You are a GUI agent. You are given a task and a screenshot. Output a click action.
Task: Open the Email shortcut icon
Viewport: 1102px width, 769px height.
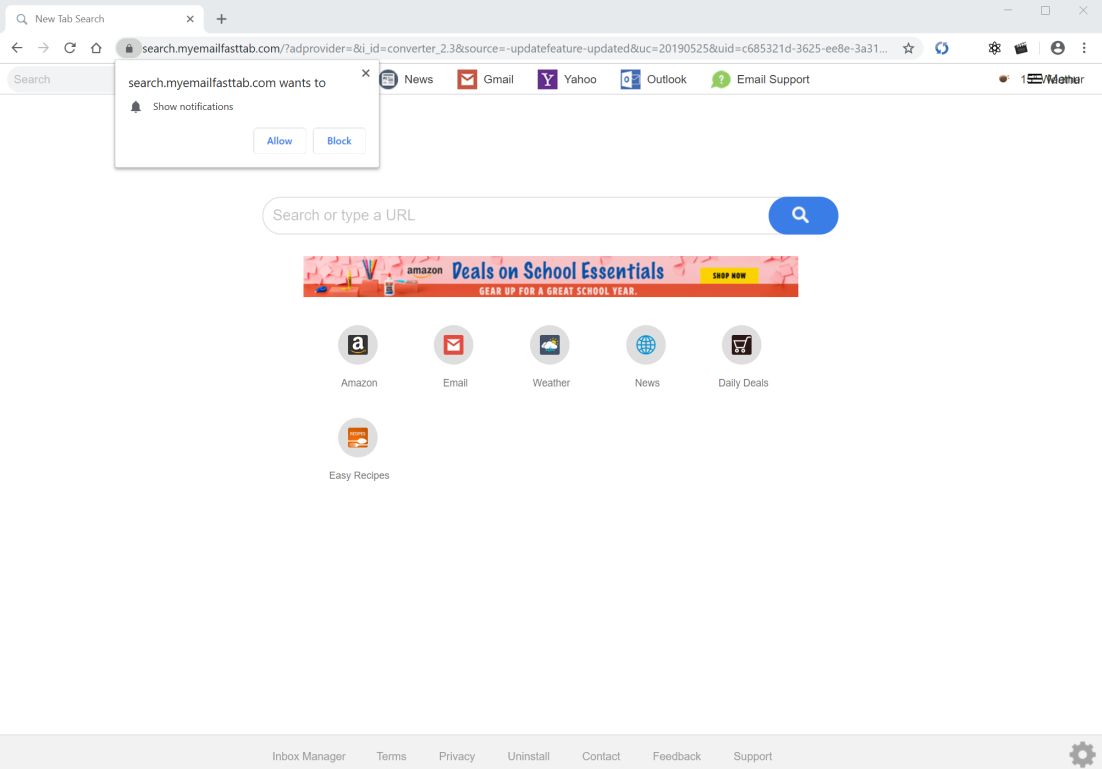pos(454,345)
